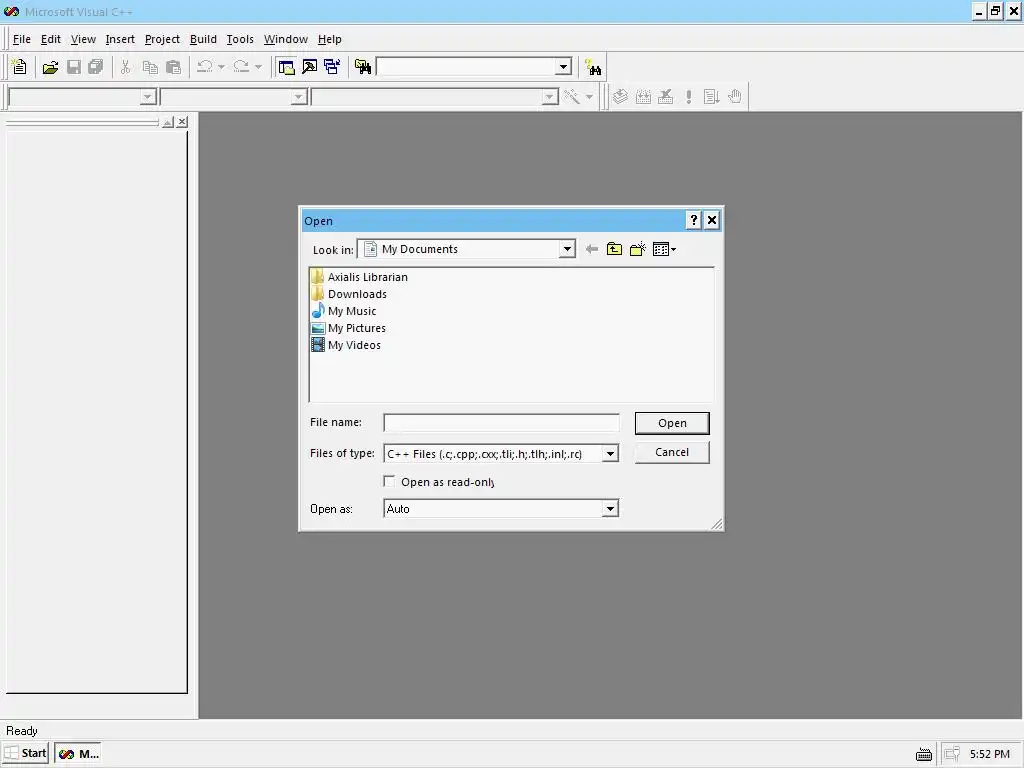Click the Cancel button in dialog
Screen dimensions: 1024x768
[672, 452]
